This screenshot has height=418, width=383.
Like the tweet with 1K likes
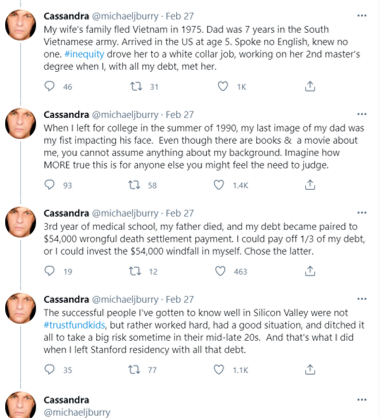click(x=223, y=86)
